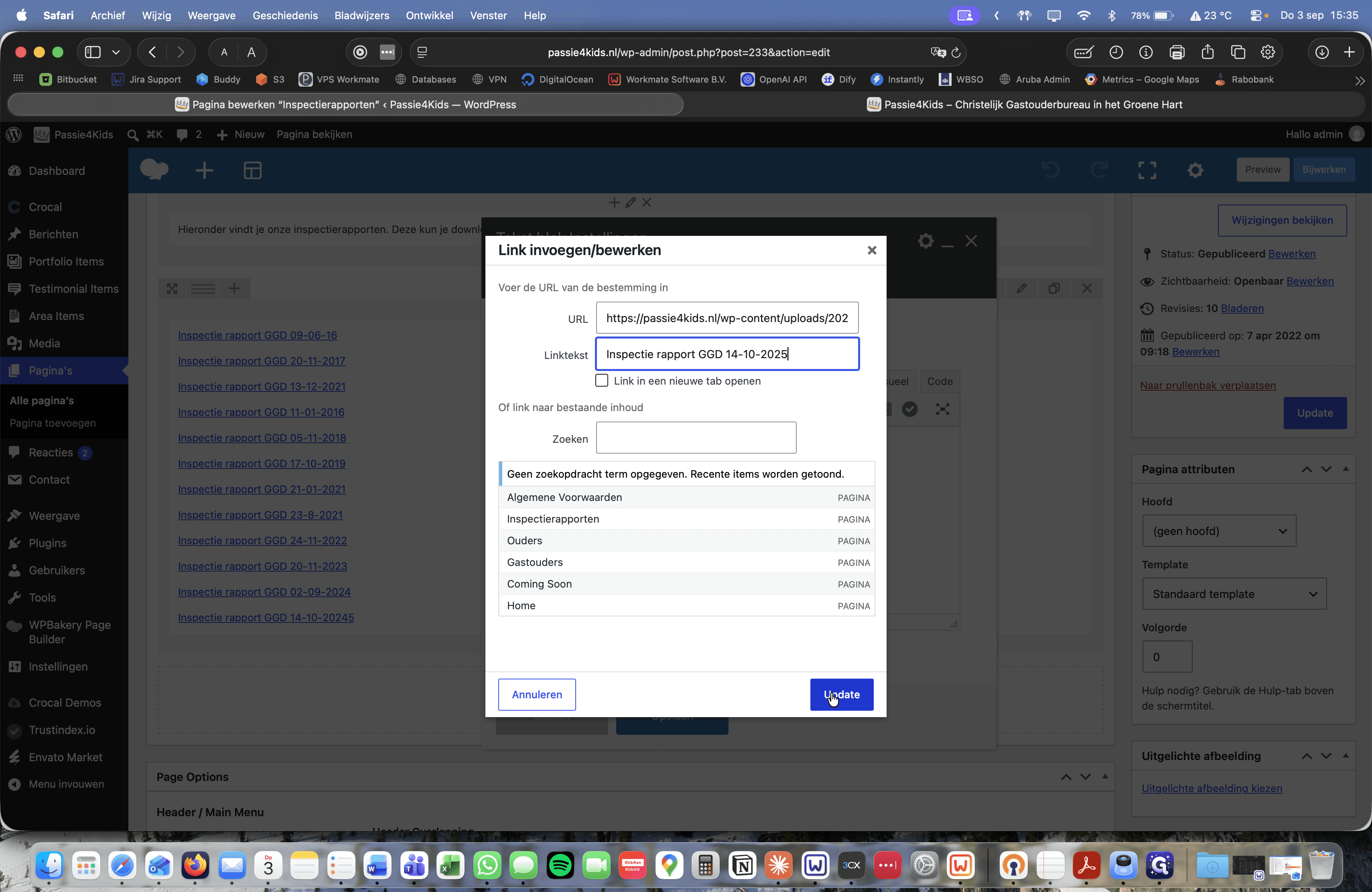Move Pagina attributen panel up

click(x=1307, y=469)
